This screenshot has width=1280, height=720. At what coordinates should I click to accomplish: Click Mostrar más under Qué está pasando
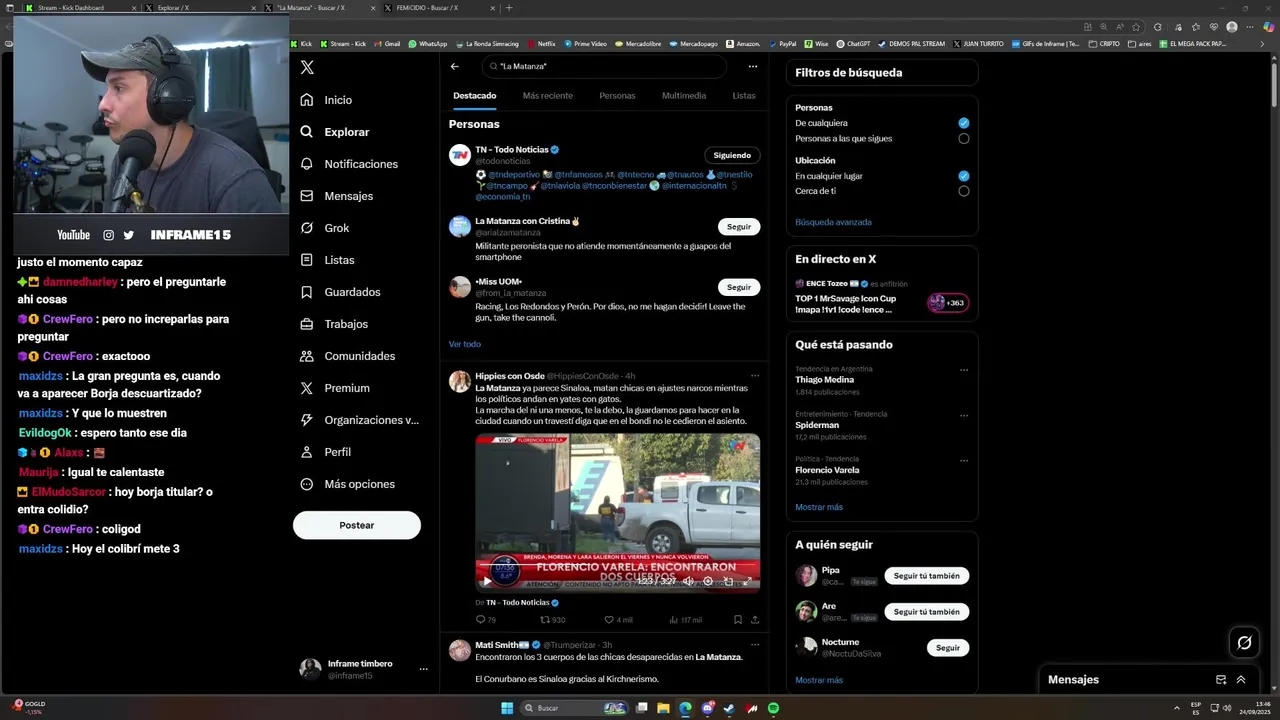pyautogui.click(x=819, y=507)
